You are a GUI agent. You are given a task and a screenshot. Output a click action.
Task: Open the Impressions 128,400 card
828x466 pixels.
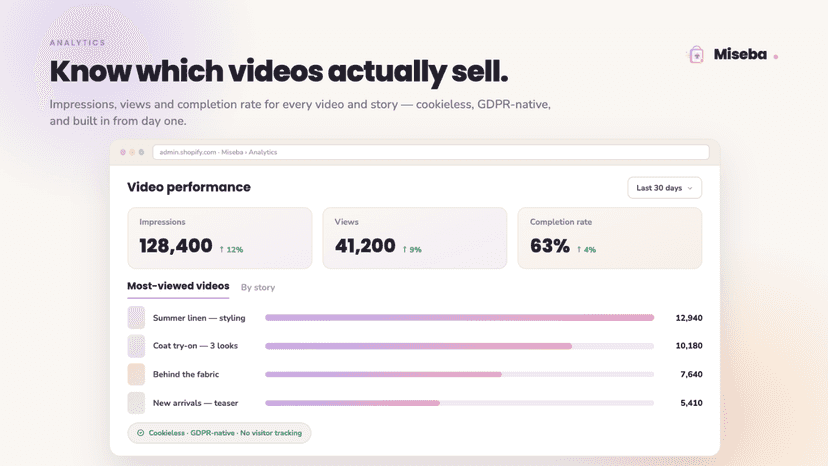click(220, 238)
